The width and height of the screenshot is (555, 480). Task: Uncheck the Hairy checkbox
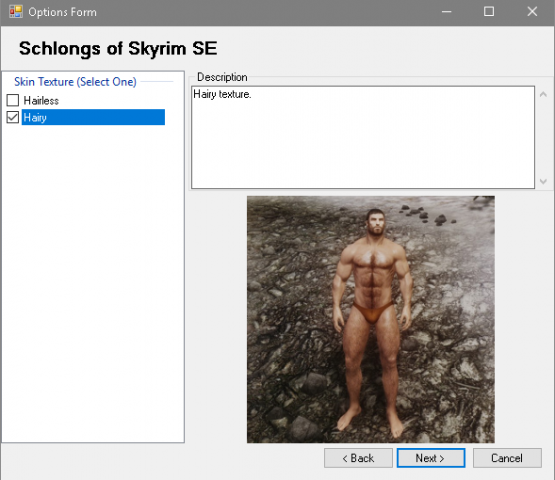pyautogui.click(x=13, y=117)
